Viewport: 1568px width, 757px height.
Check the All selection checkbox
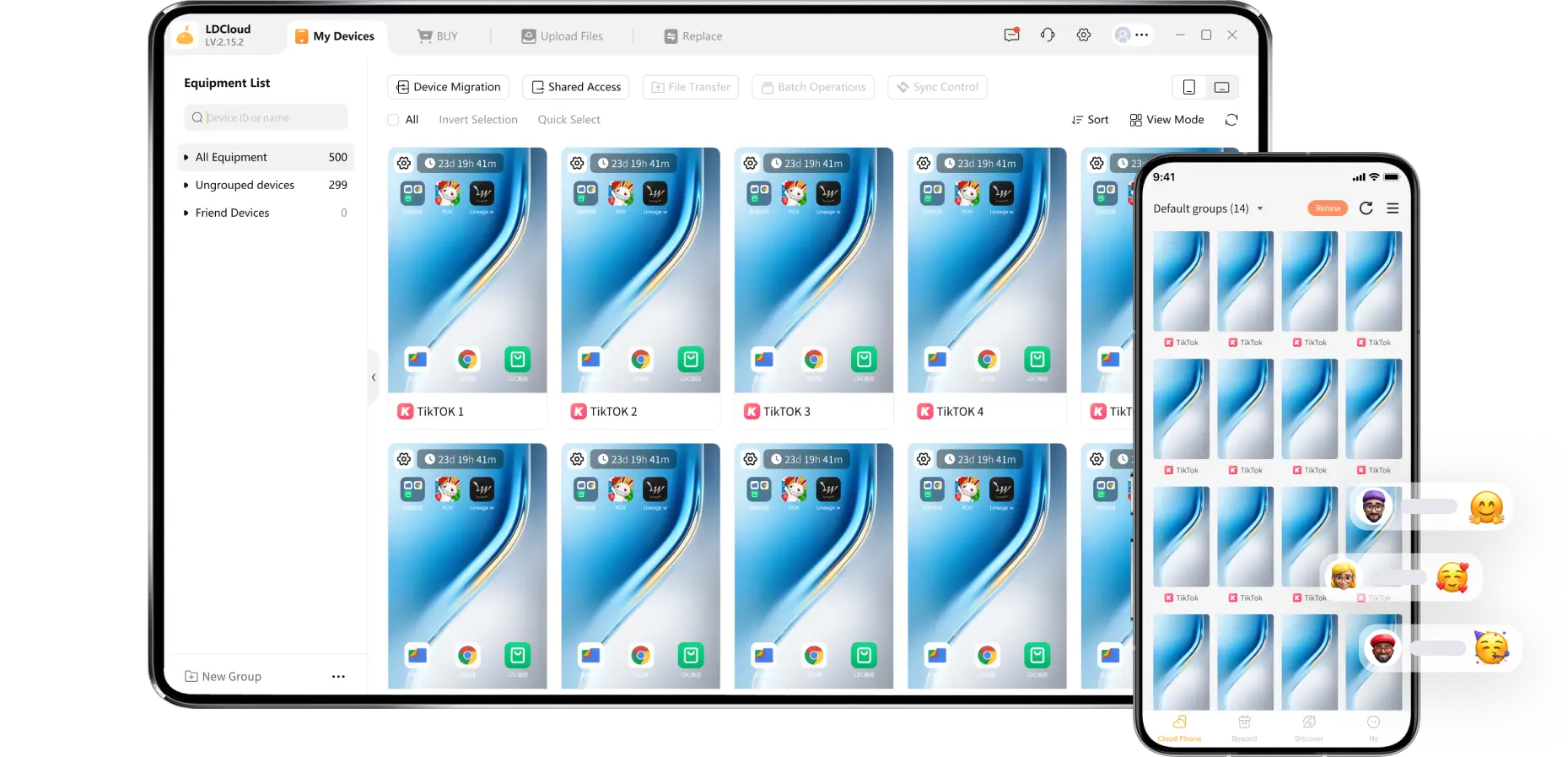393,120
